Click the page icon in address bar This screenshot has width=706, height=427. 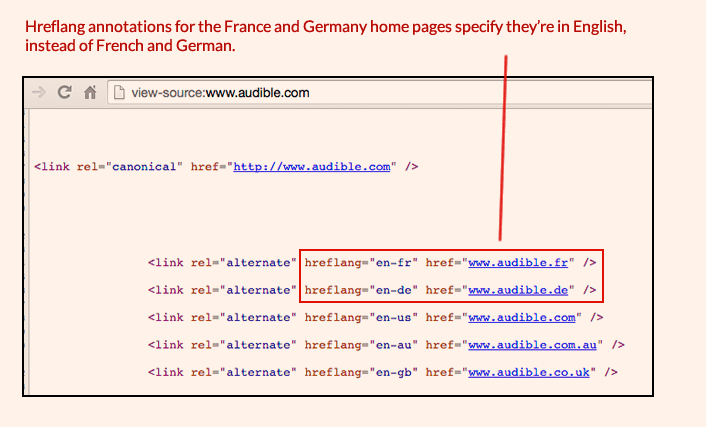tap(119, 93)
